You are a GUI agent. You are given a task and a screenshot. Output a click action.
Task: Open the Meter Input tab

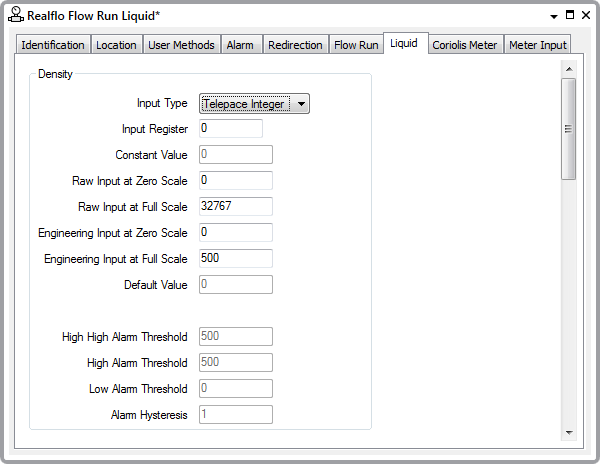(x=538, y=45)
